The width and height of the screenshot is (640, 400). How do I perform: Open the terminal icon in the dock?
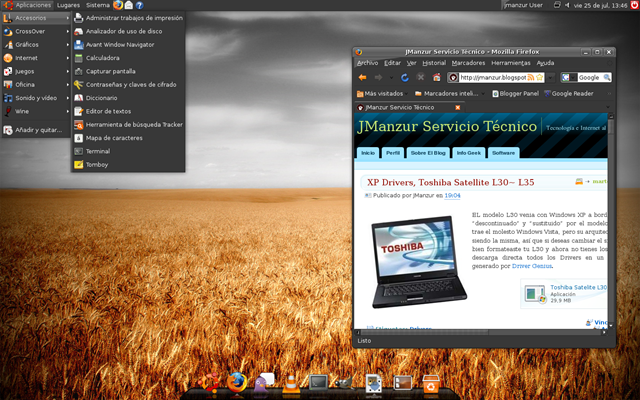[318, 383]
